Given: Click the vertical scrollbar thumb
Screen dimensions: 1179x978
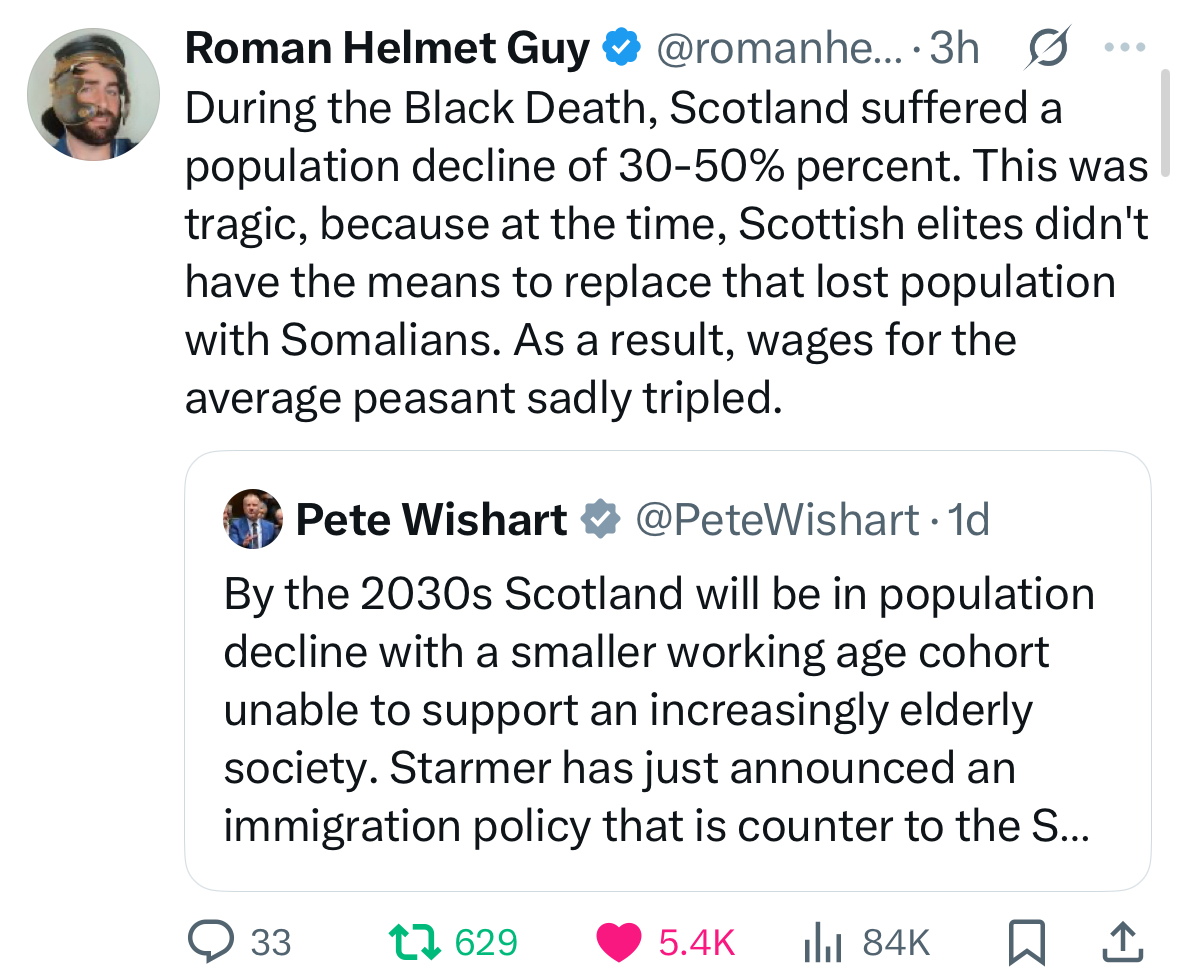Looking at the screenshot, I should [1163, 122].
